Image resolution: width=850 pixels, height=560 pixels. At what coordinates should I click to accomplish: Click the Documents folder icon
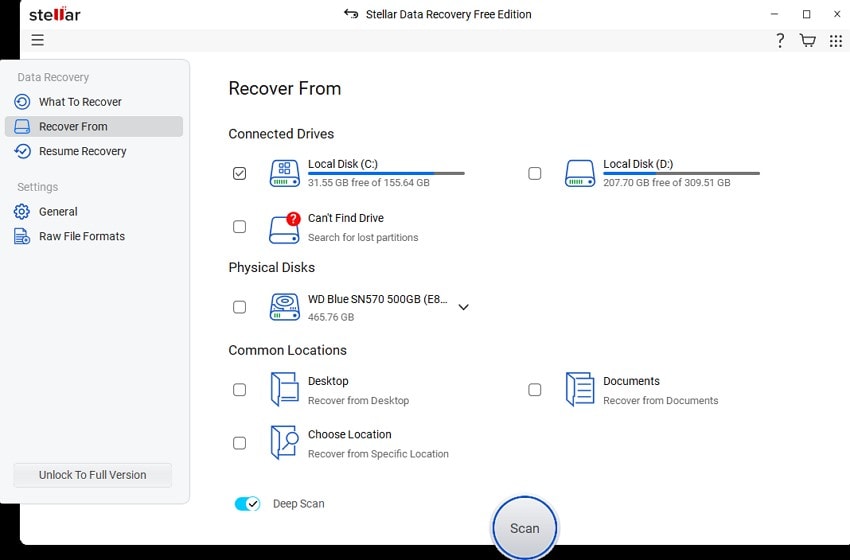pyautogui.click(x=579, y=389)
